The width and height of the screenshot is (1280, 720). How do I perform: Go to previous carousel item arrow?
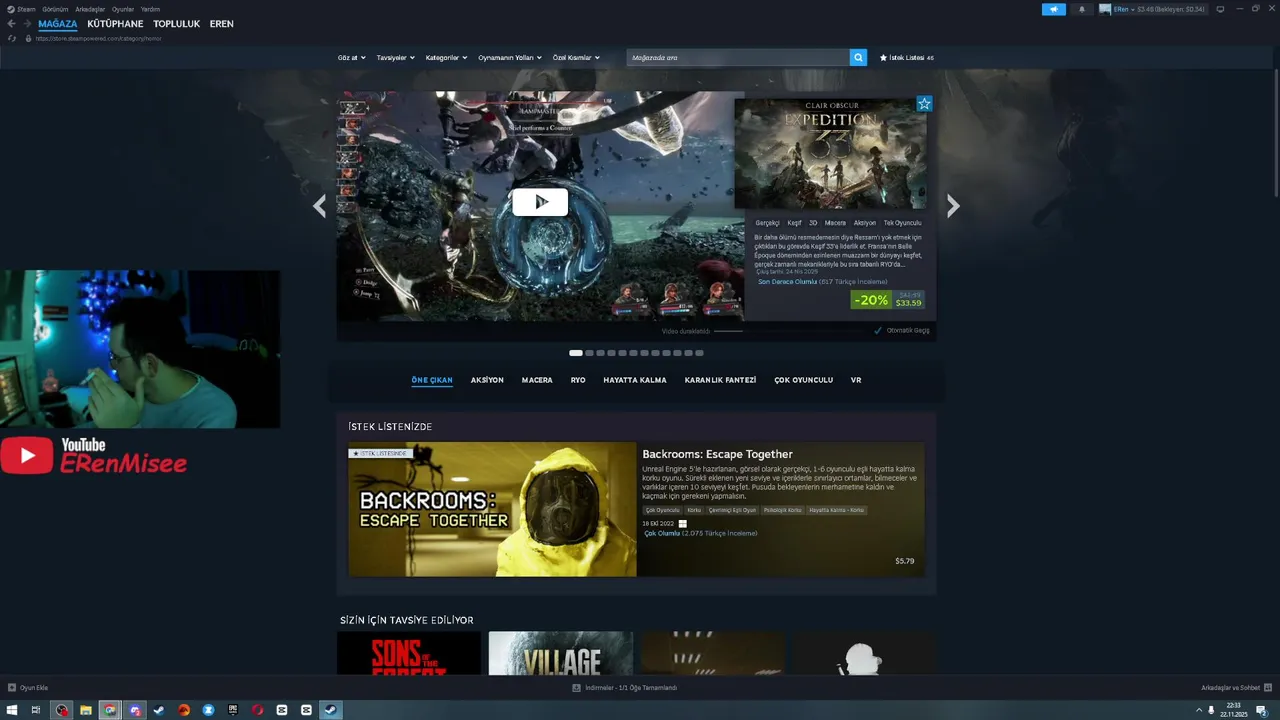pos(319,206)
